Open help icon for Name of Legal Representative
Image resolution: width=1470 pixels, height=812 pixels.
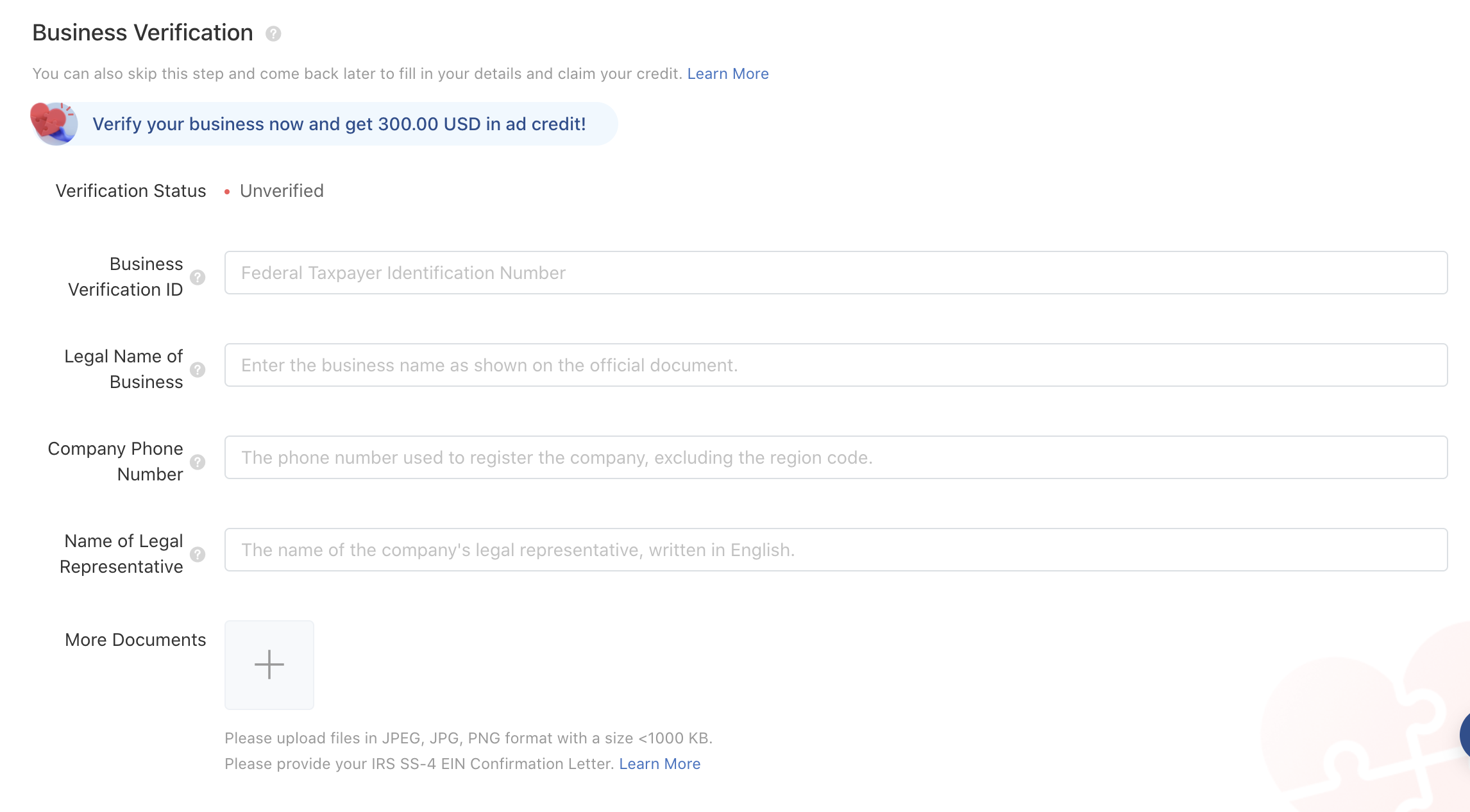coord(198,554)
